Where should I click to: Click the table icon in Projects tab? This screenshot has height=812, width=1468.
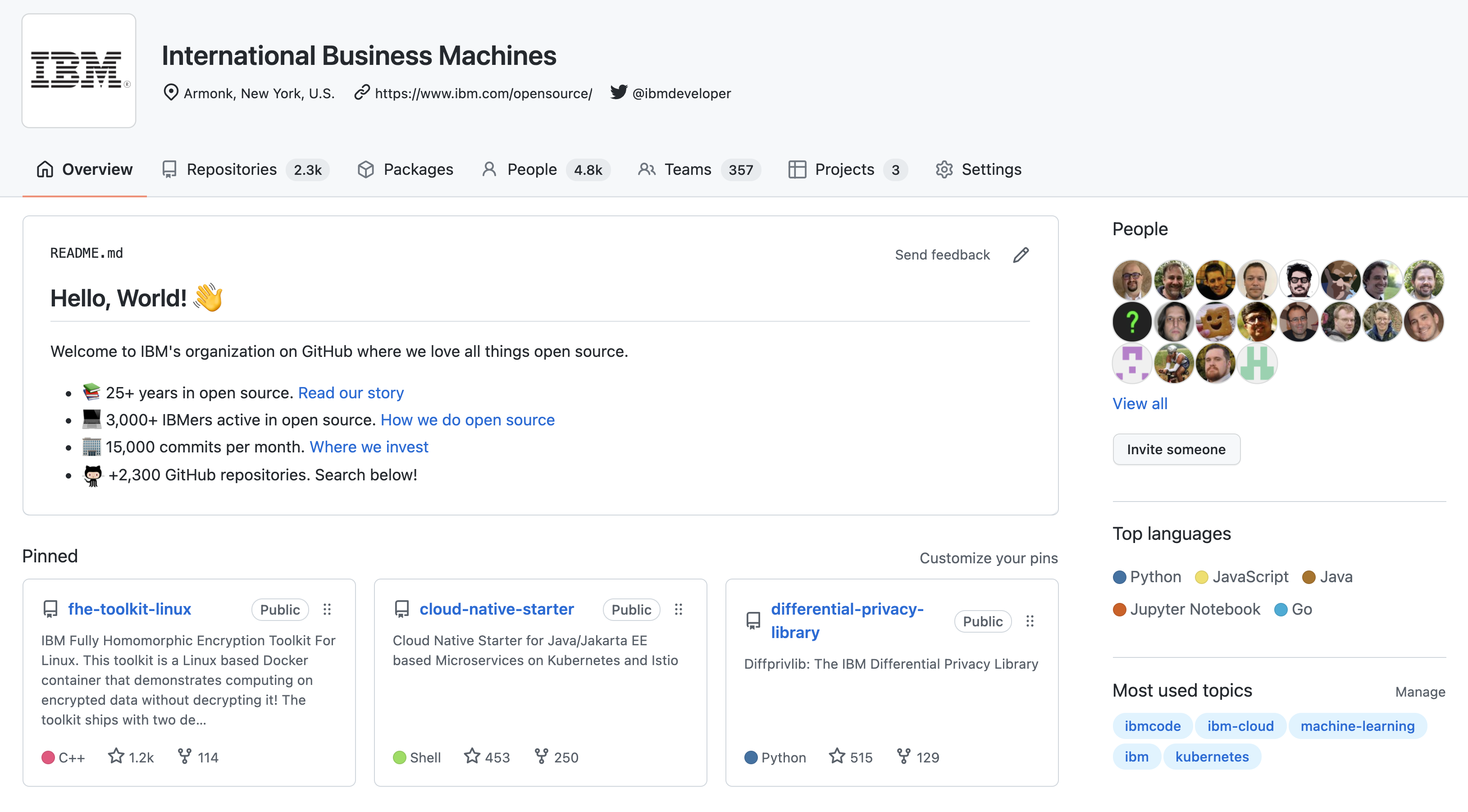(x=797, y=169)
